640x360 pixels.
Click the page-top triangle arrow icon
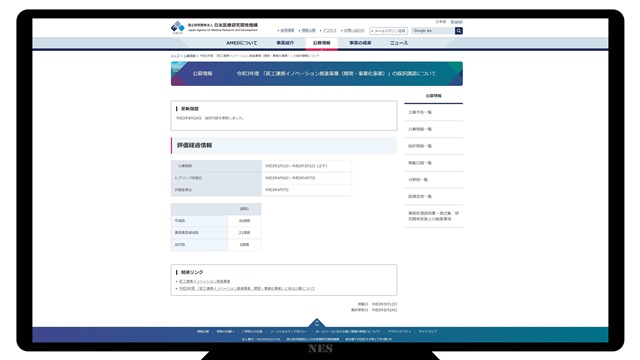[317, 322]
